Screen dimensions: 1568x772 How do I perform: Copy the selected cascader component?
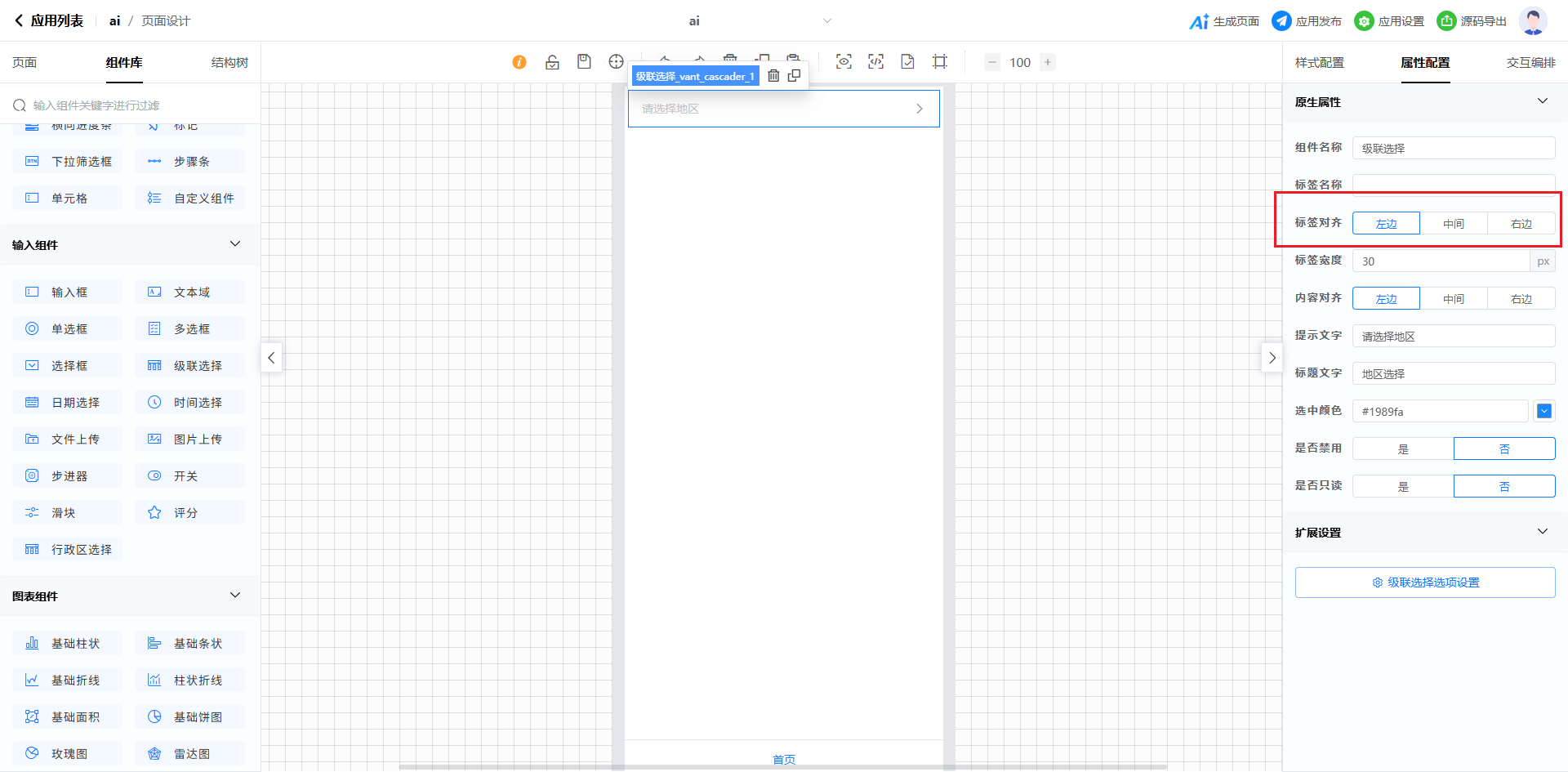click(794, 76)
